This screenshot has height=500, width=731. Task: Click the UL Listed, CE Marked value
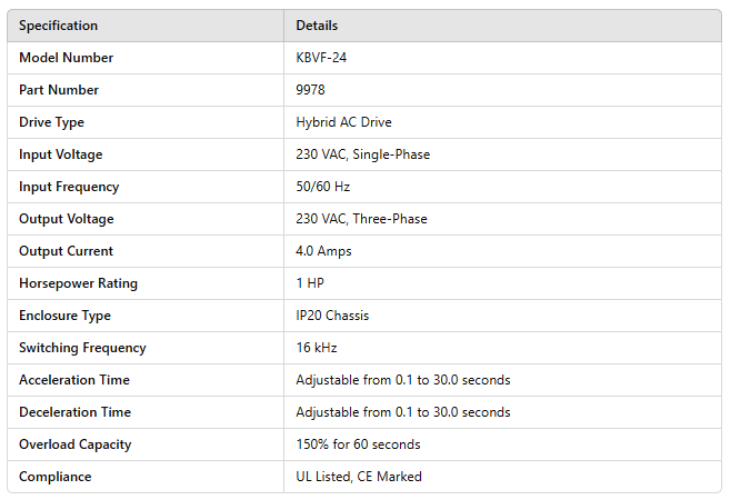358,477
